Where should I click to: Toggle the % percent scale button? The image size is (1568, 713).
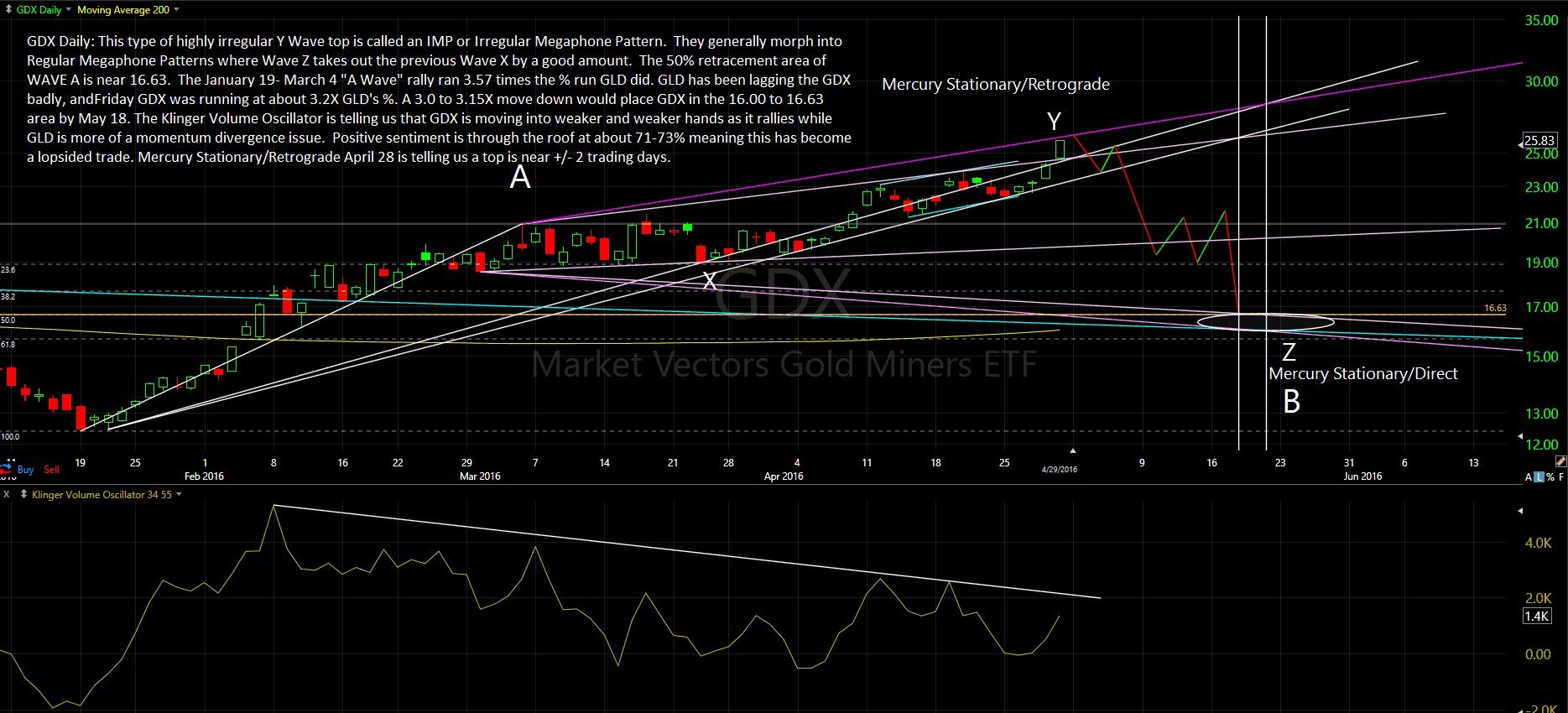point(1550,476)
